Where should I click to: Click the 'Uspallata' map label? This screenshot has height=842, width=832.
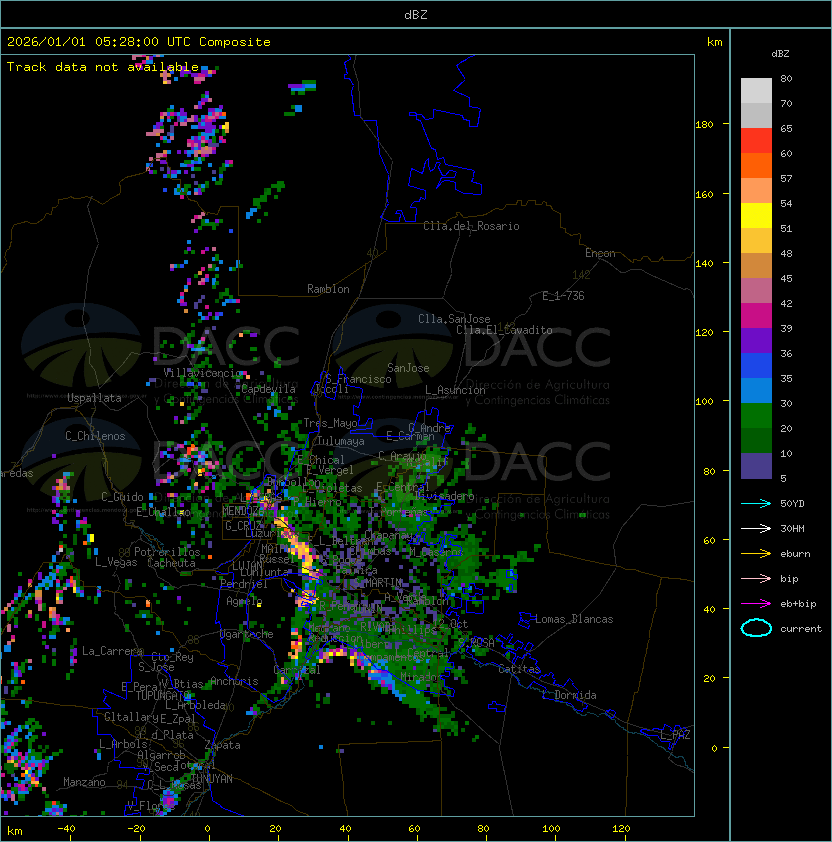(x=94, y=398)
